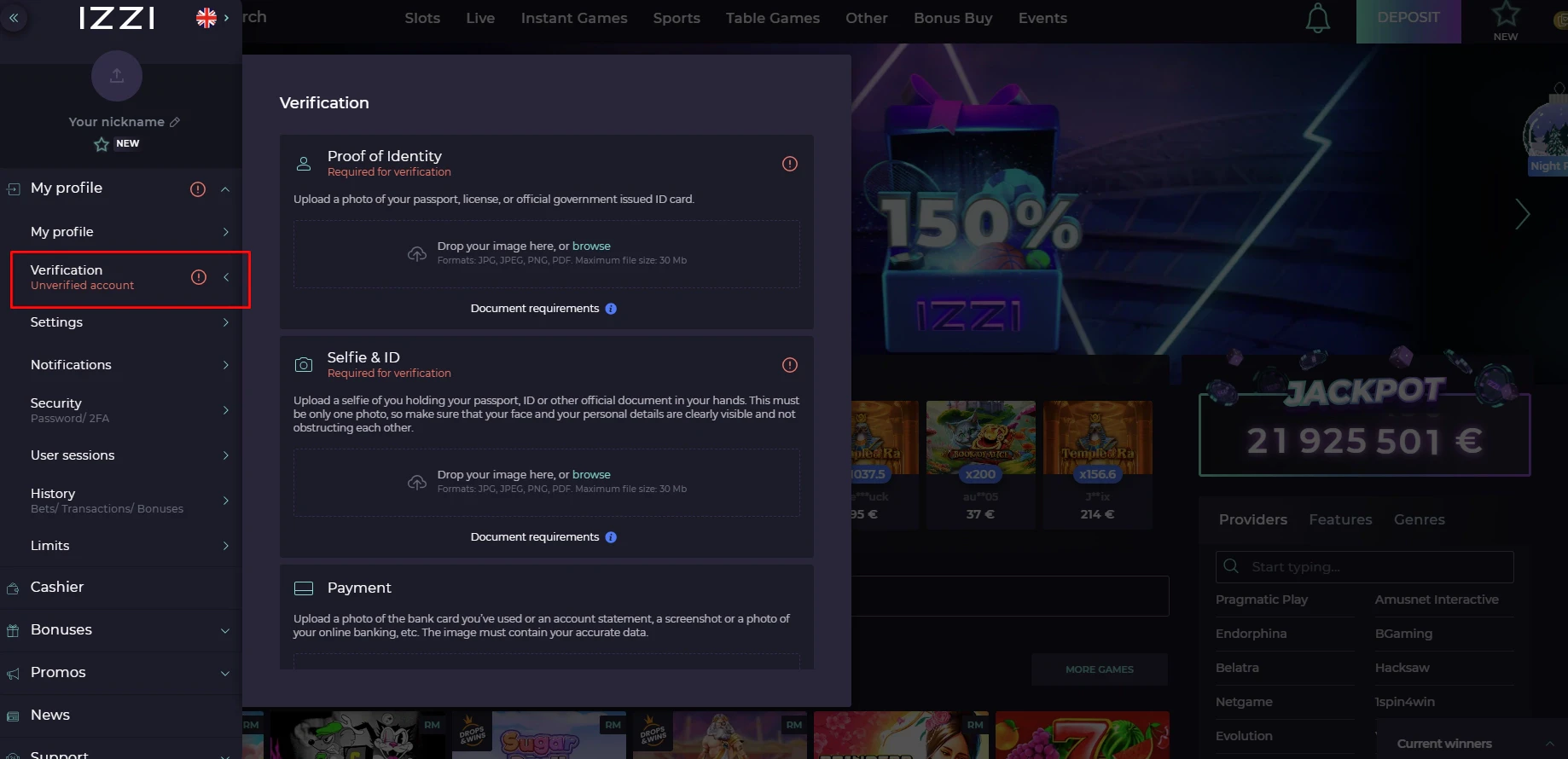Viewport: 1568px width, 759px height.
Task: Go to Instant Games
Action: coord(574,18)
